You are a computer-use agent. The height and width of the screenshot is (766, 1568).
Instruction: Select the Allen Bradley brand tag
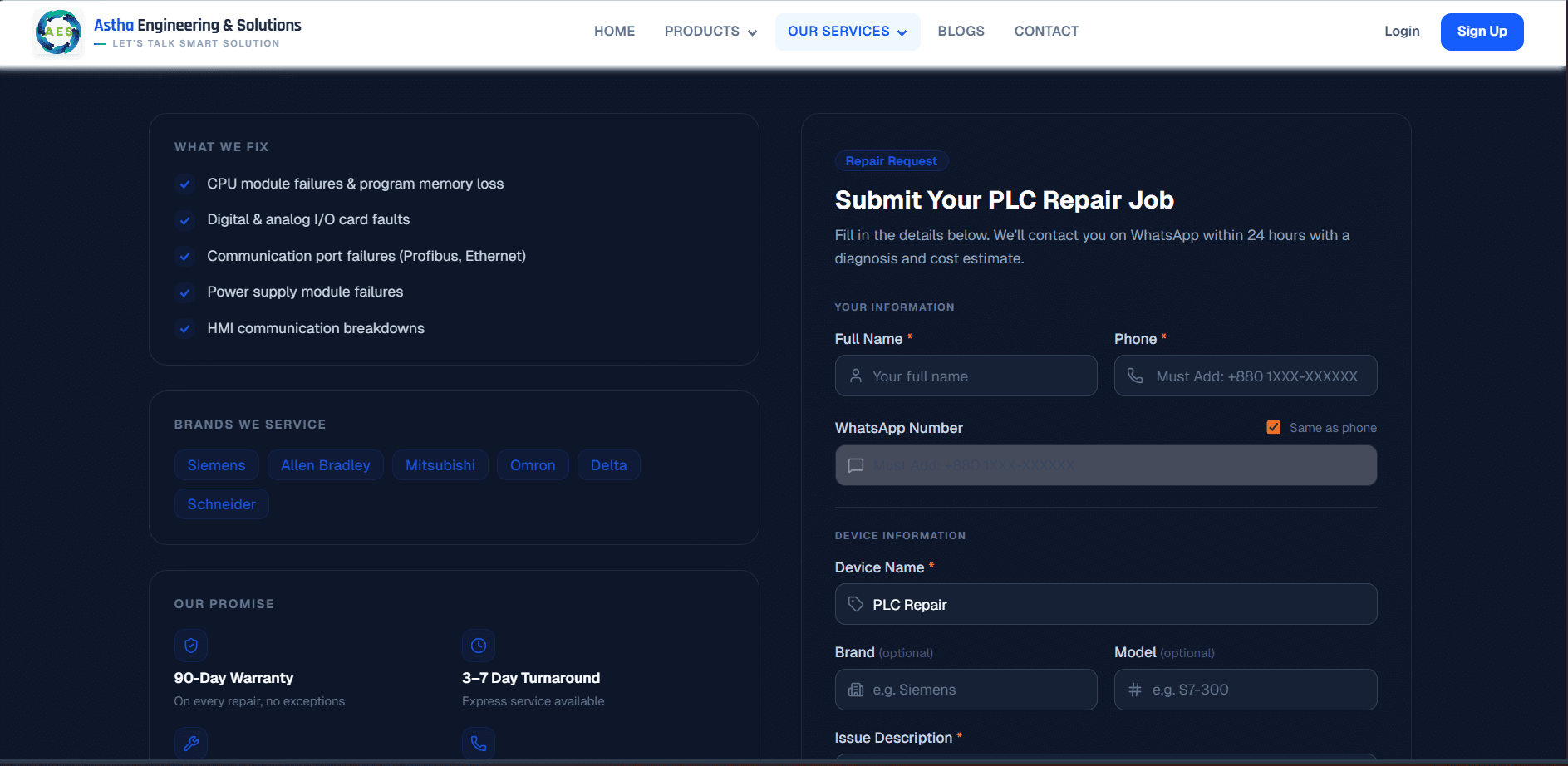point(326,465)
